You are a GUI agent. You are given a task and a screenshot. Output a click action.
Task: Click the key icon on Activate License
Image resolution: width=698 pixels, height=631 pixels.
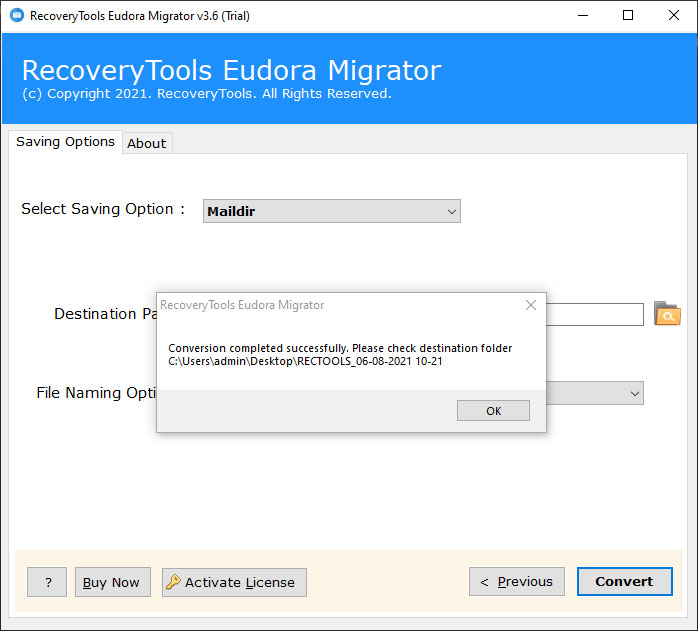(173, 582)
